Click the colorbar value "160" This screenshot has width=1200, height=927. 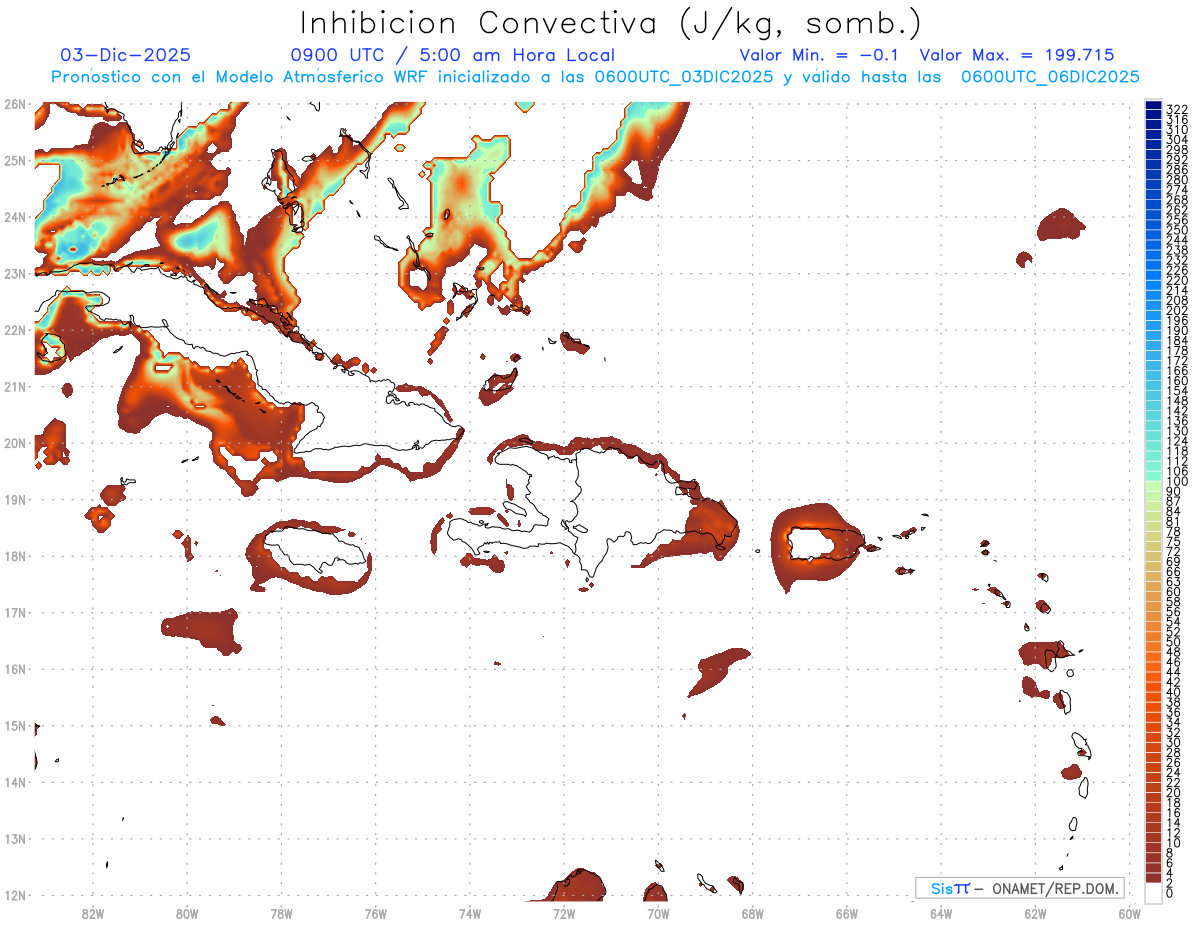click(x=1177, y=381)
